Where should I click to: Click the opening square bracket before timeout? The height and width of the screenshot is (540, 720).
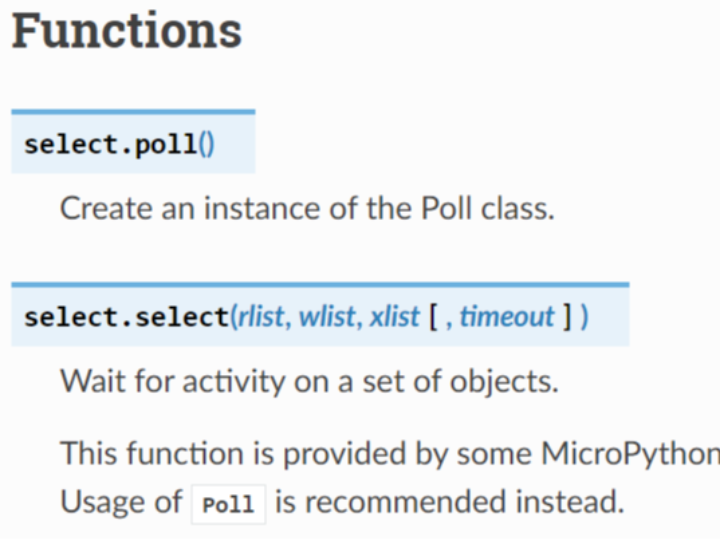tap(433, 317)
